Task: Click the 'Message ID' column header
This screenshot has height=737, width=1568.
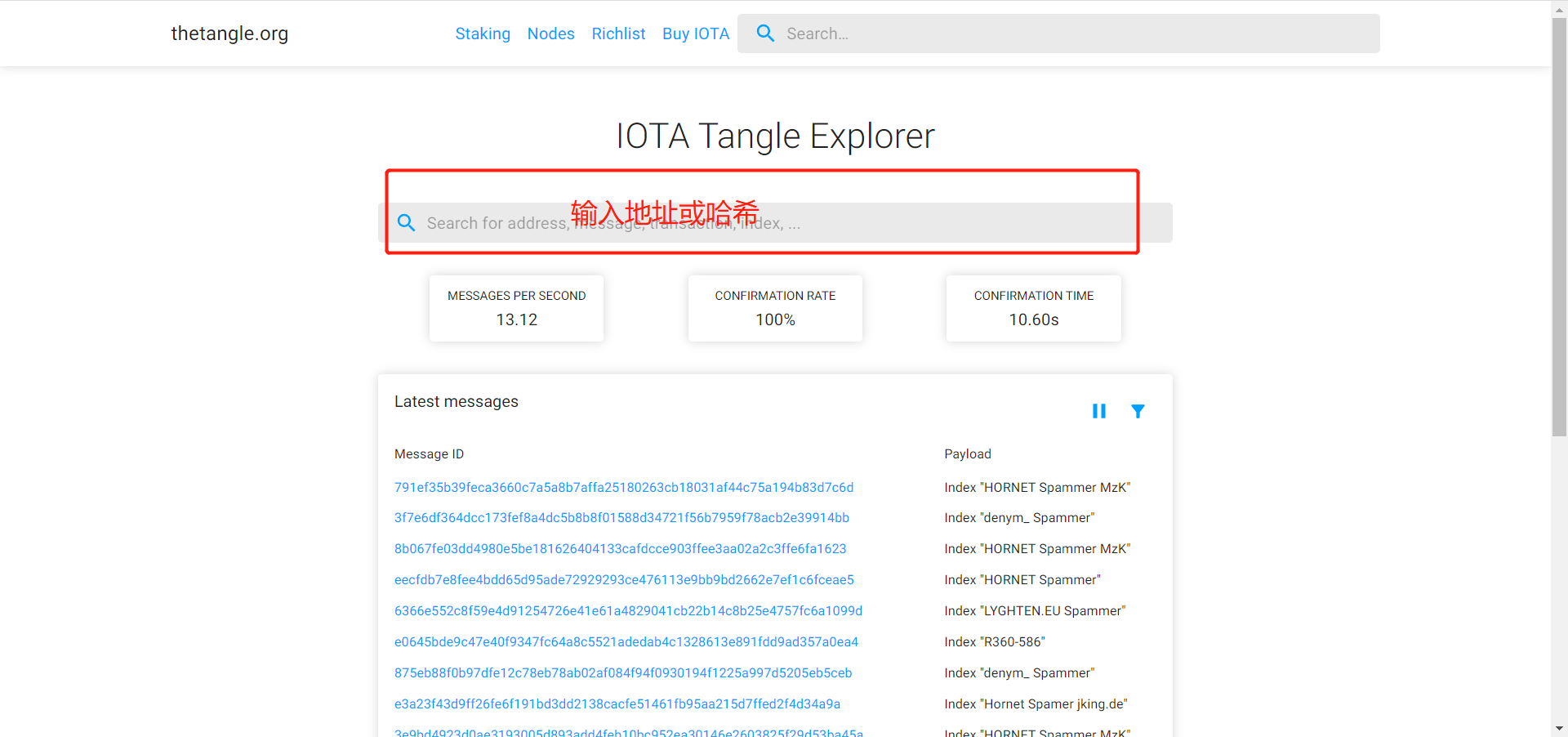Action: pos(429,454)
